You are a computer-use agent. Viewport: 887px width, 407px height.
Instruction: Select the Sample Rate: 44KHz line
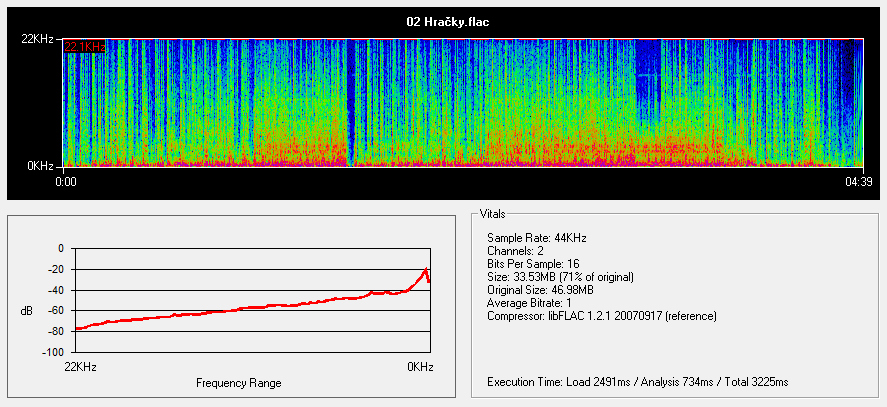(536, 238)
